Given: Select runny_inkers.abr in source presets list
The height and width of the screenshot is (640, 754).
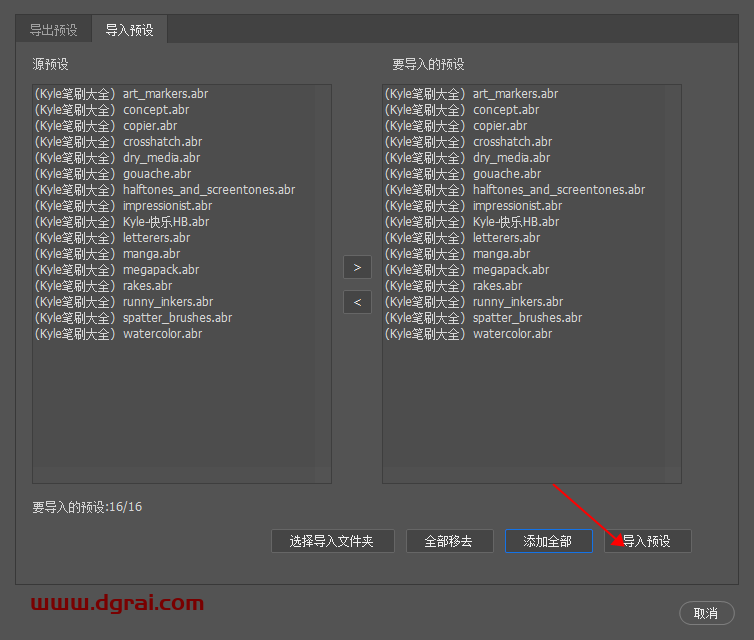Looking at the screenshot, I should pos(124,301).
